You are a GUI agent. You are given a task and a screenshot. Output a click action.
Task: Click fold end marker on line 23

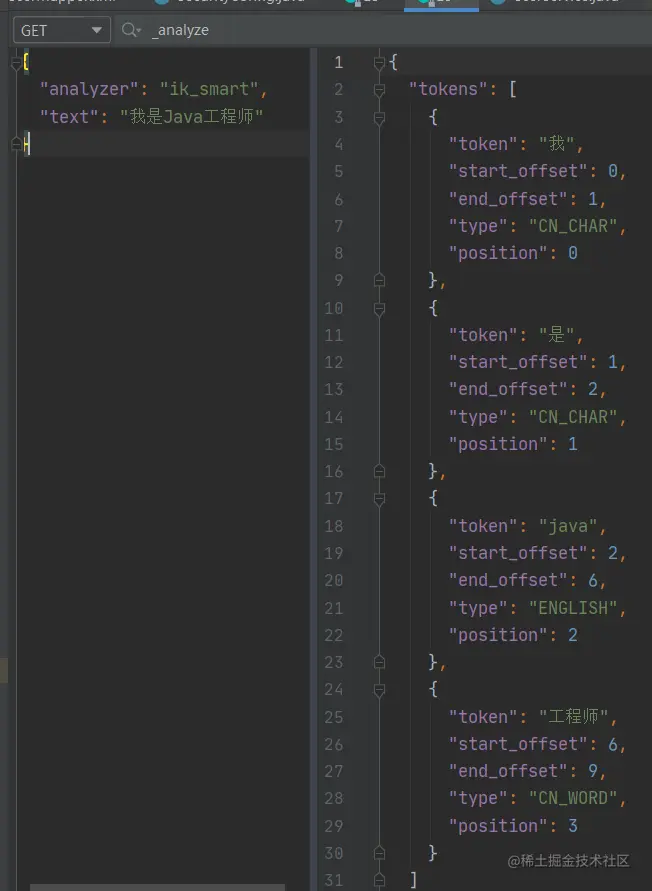tap(380, 662)
